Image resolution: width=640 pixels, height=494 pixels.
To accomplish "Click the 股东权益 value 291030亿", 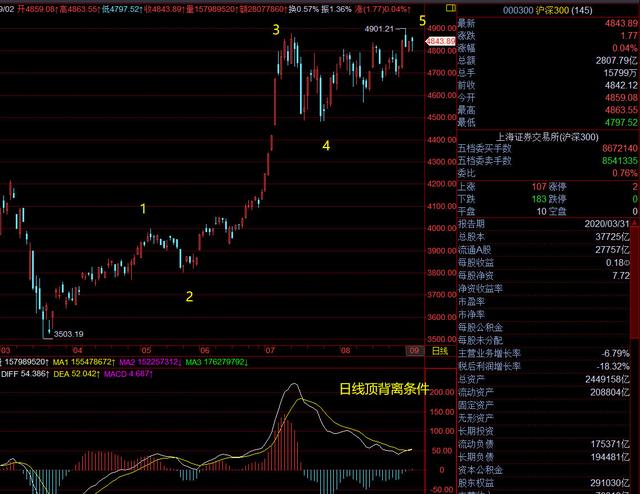I will (610, 483).
